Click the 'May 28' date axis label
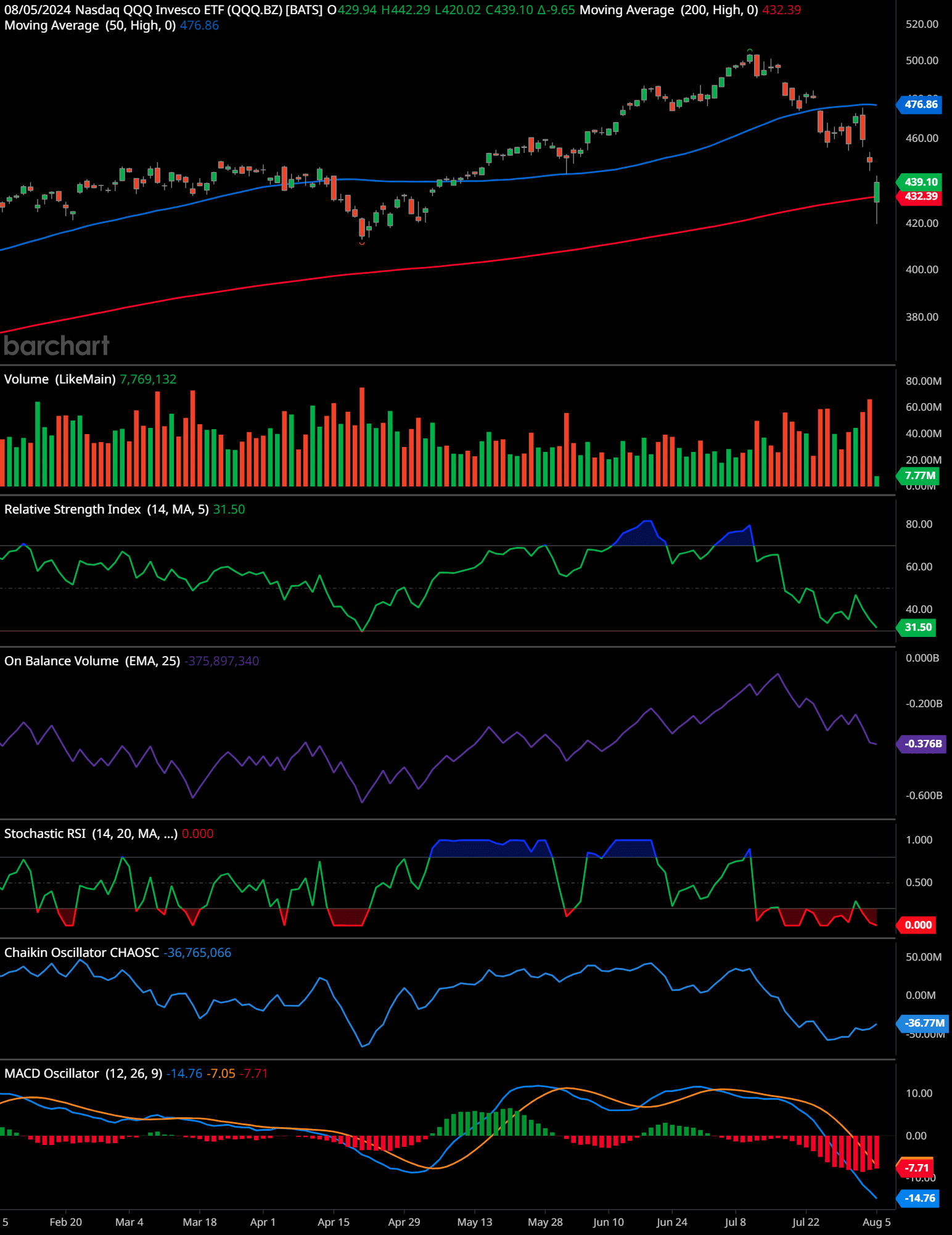This screenshot has width=952, height=1235. [546, 1222]
